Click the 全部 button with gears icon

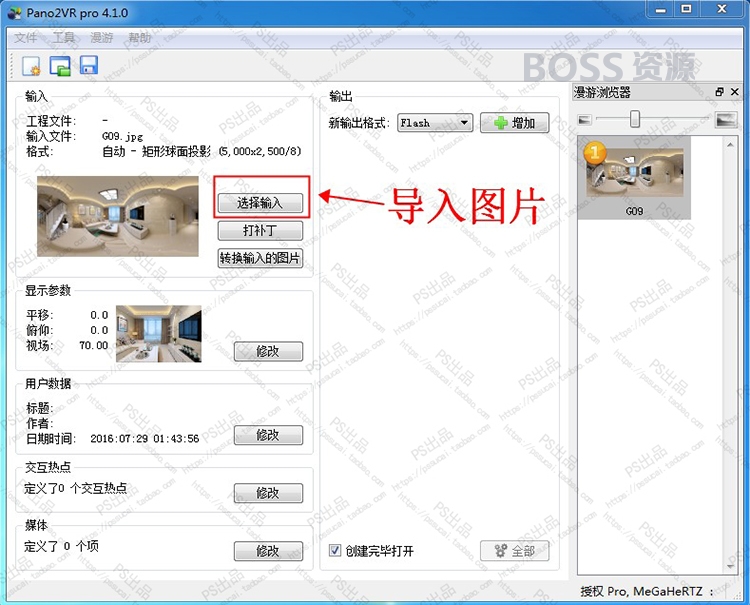[x=515, y=551]
